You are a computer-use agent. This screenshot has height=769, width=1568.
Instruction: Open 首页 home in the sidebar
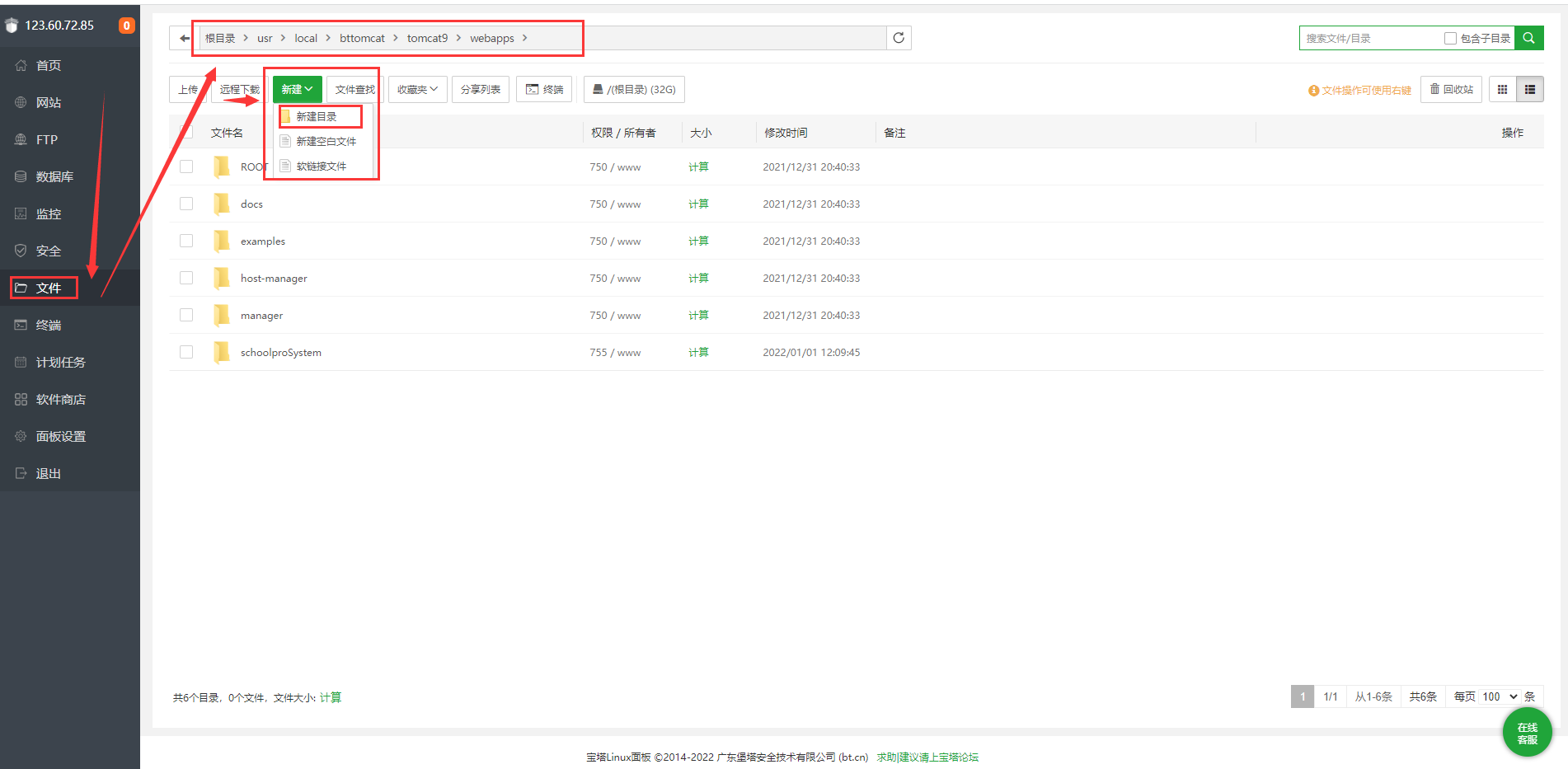pos(70,65)
